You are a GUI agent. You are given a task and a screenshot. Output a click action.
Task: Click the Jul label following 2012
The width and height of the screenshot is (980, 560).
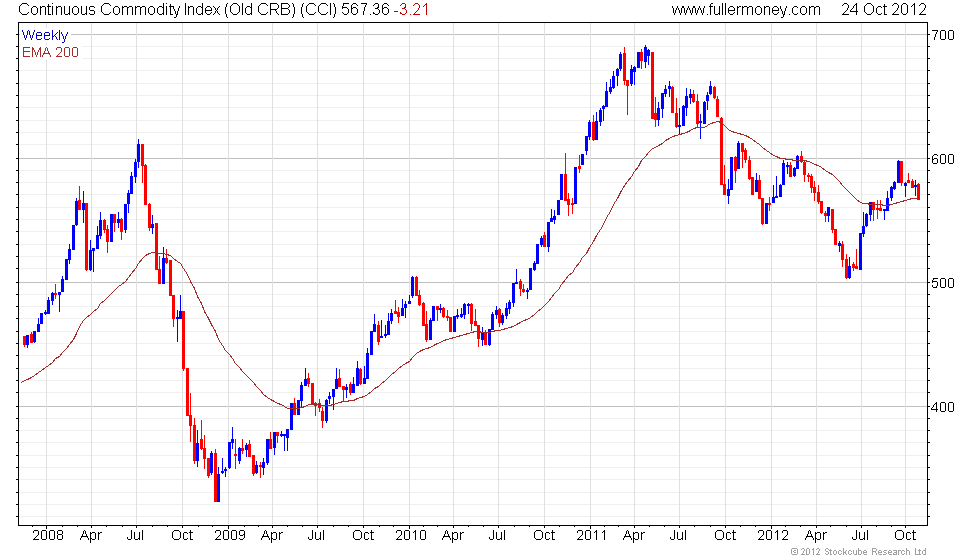click(860, 536)
